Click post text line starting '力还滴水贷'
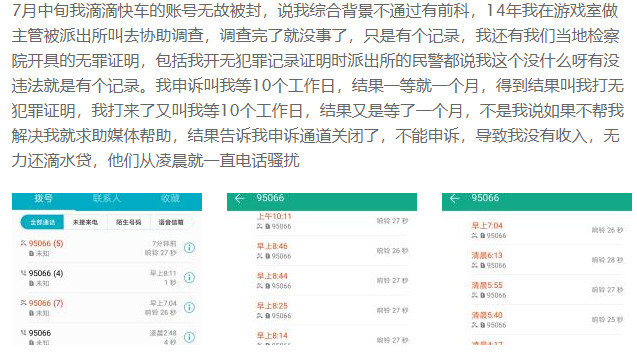The height and width of the screenshot is (363, 637). click(156, 161)
